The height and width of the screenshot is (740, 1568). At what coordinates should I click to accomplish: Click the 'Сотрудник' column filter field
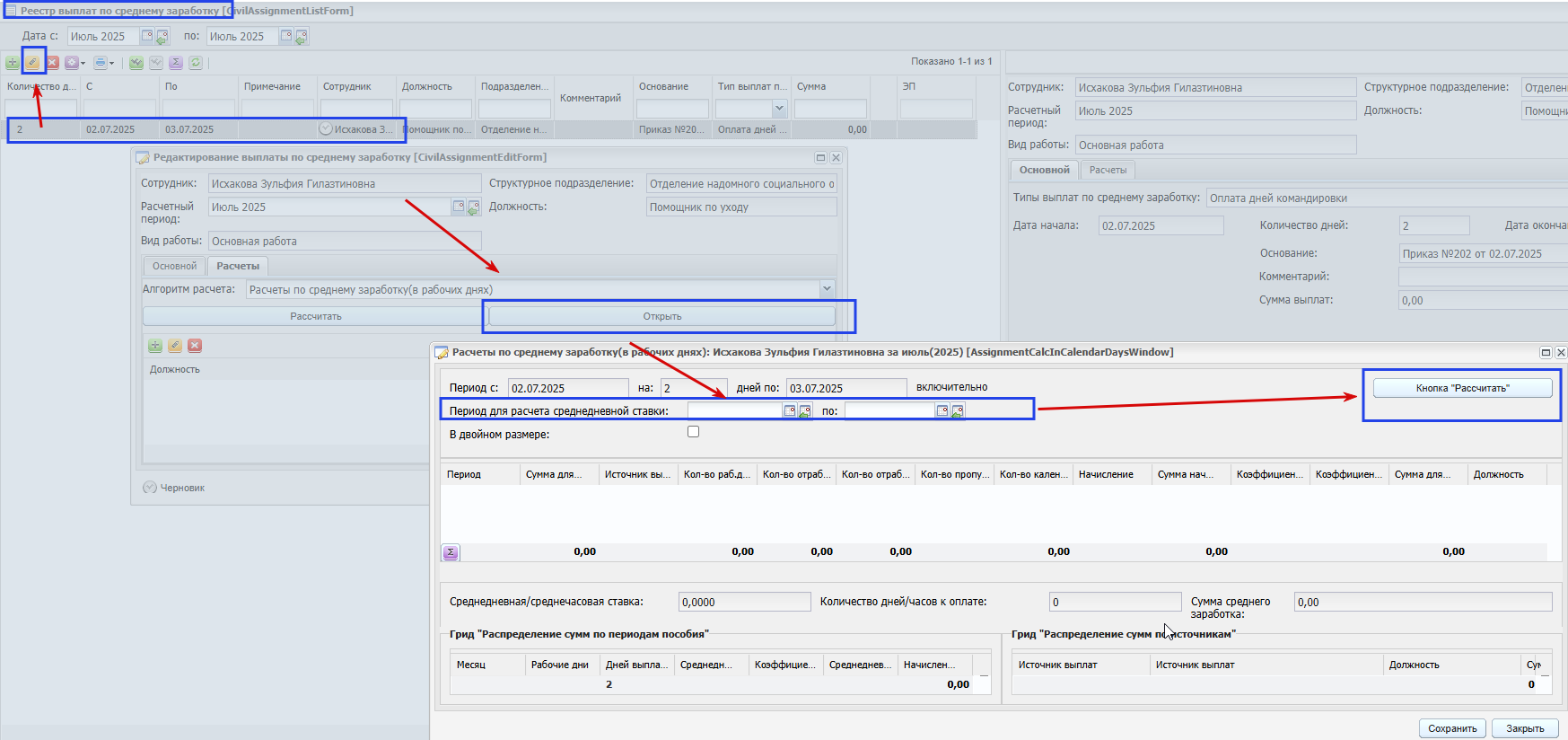[356, 109]
